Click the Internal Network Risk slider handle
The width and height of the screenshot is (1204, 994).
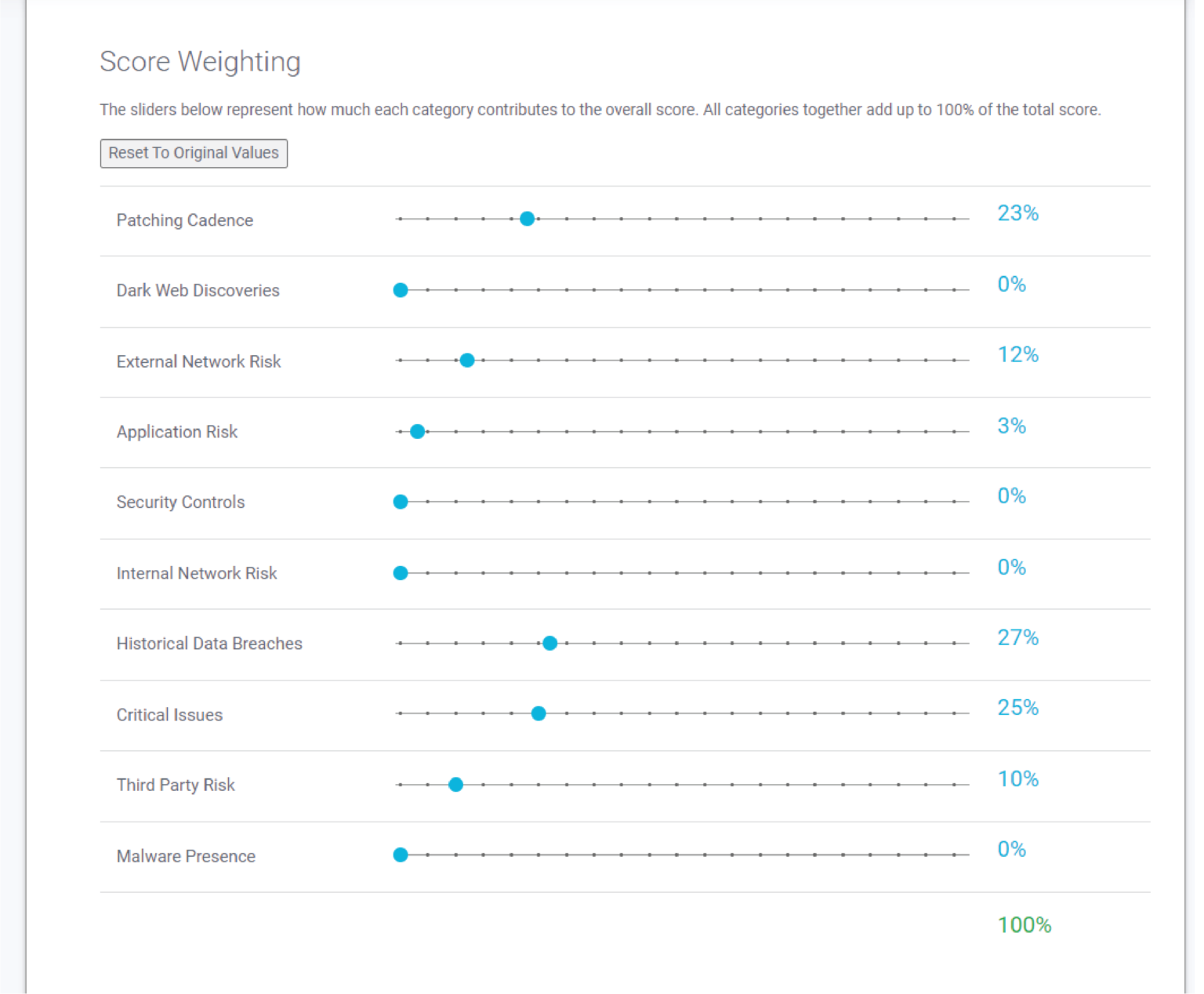coord(400,572)
